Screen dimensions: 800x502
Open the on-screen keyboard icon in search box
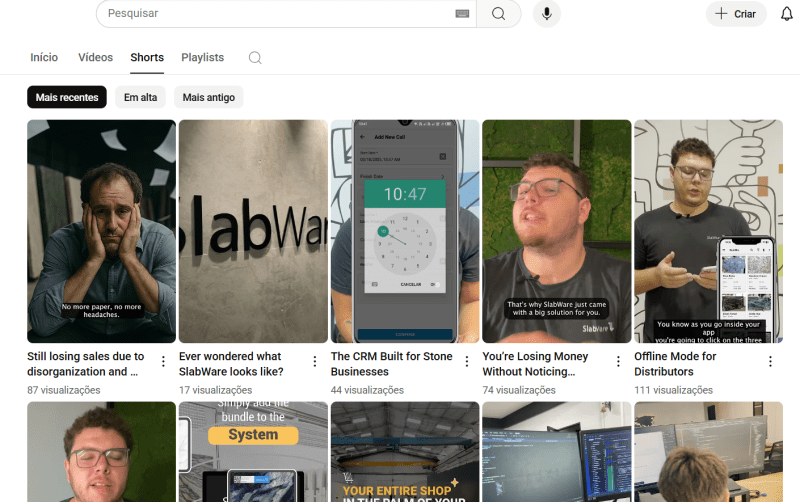pos(462,14)
